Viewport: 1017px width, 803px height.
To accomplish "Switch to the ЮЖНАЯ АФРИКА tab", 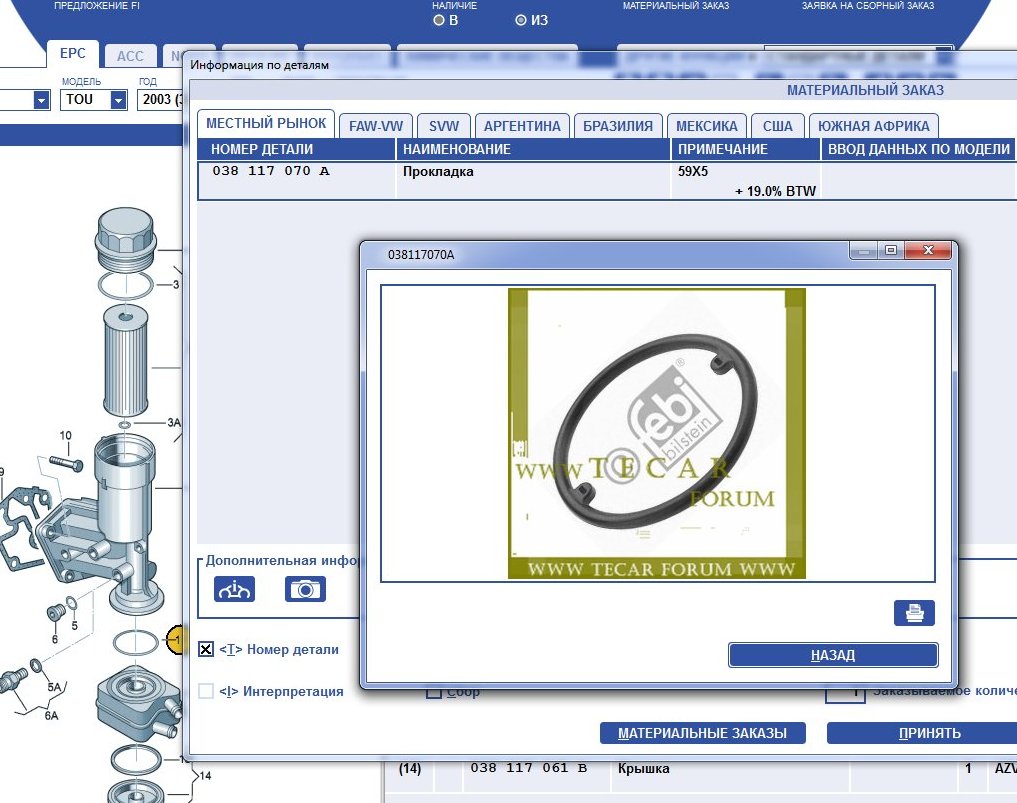I will 873,126.
